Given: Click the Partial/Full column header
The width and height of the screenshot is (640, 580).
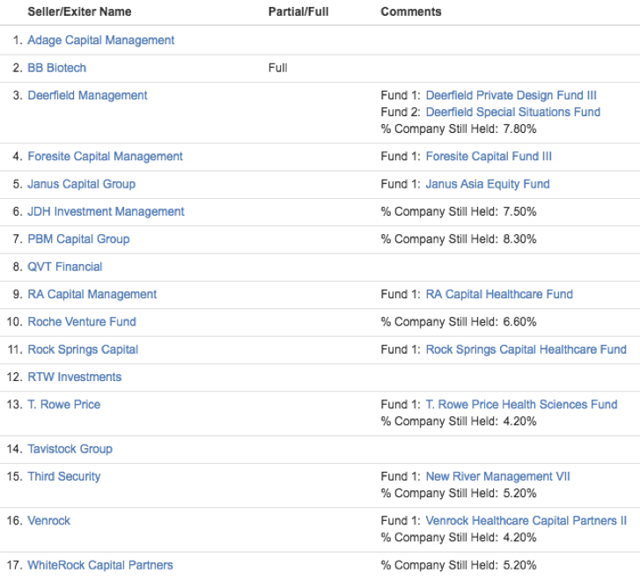Looking at the screenshot, I should tap(298, 12).
